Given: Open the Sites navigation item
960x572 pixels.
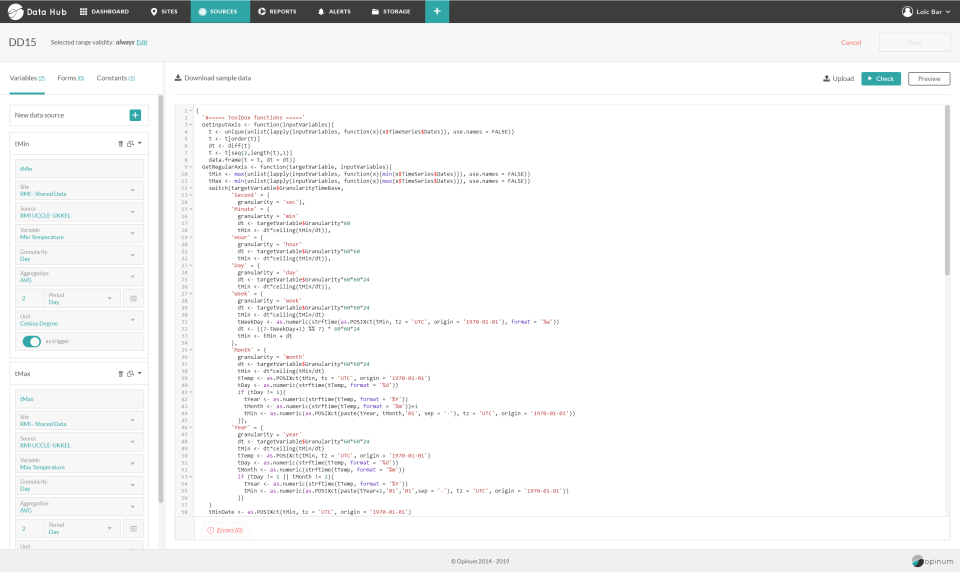Looking at the screenshot, I should pyautogui.click(x=164, y=12).
